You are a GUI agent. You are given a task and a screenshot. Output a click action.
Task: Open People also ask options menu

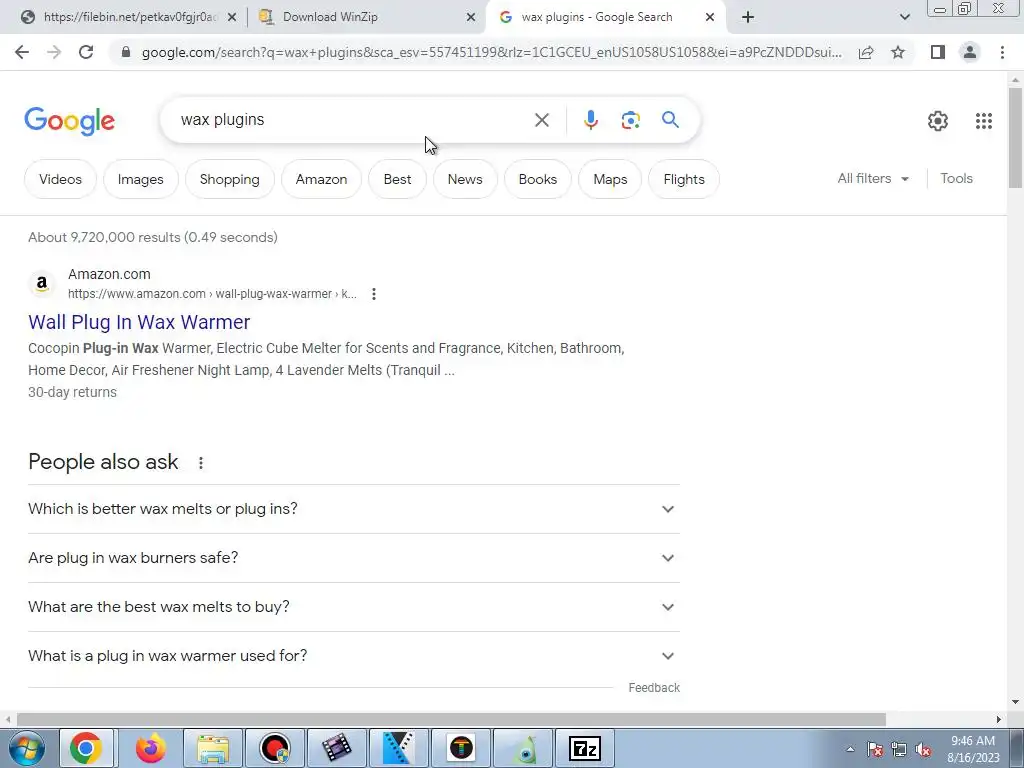200,463
